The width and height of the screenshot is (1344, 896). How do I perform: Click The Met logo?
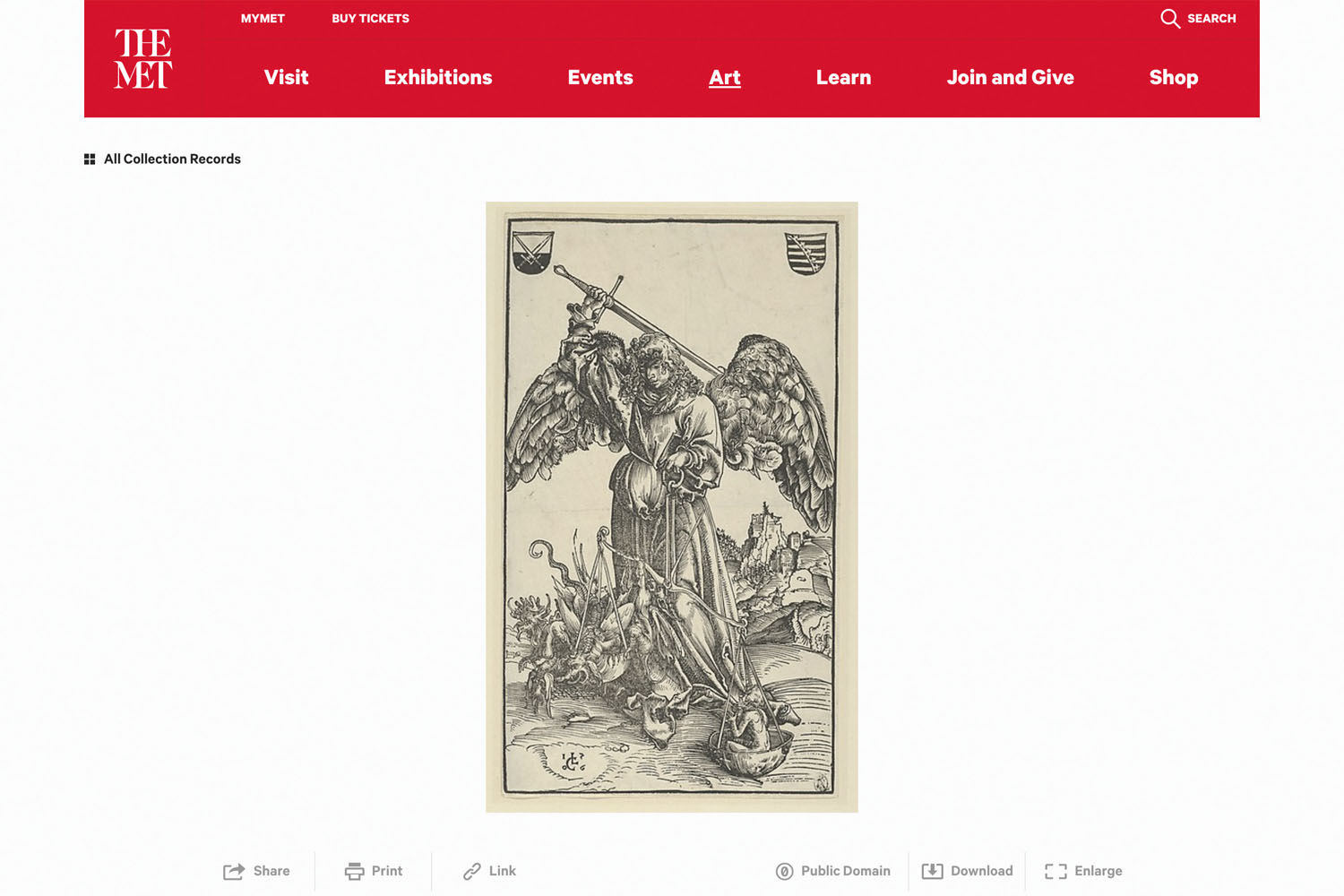click(x=143, y=59)
